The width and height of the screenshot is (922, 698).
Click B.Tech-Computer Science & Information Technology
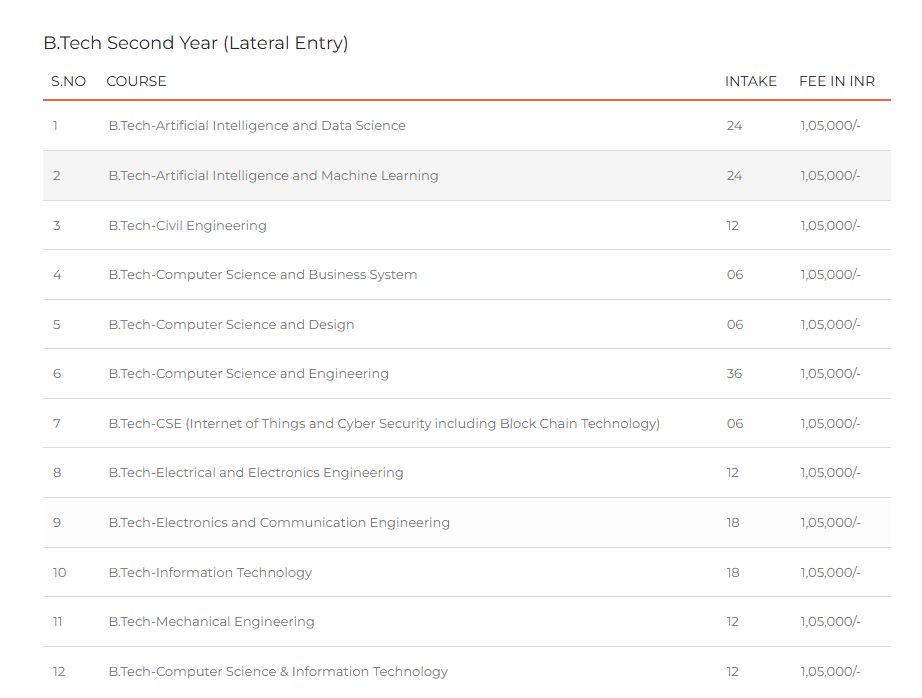(x=278, y=672)
